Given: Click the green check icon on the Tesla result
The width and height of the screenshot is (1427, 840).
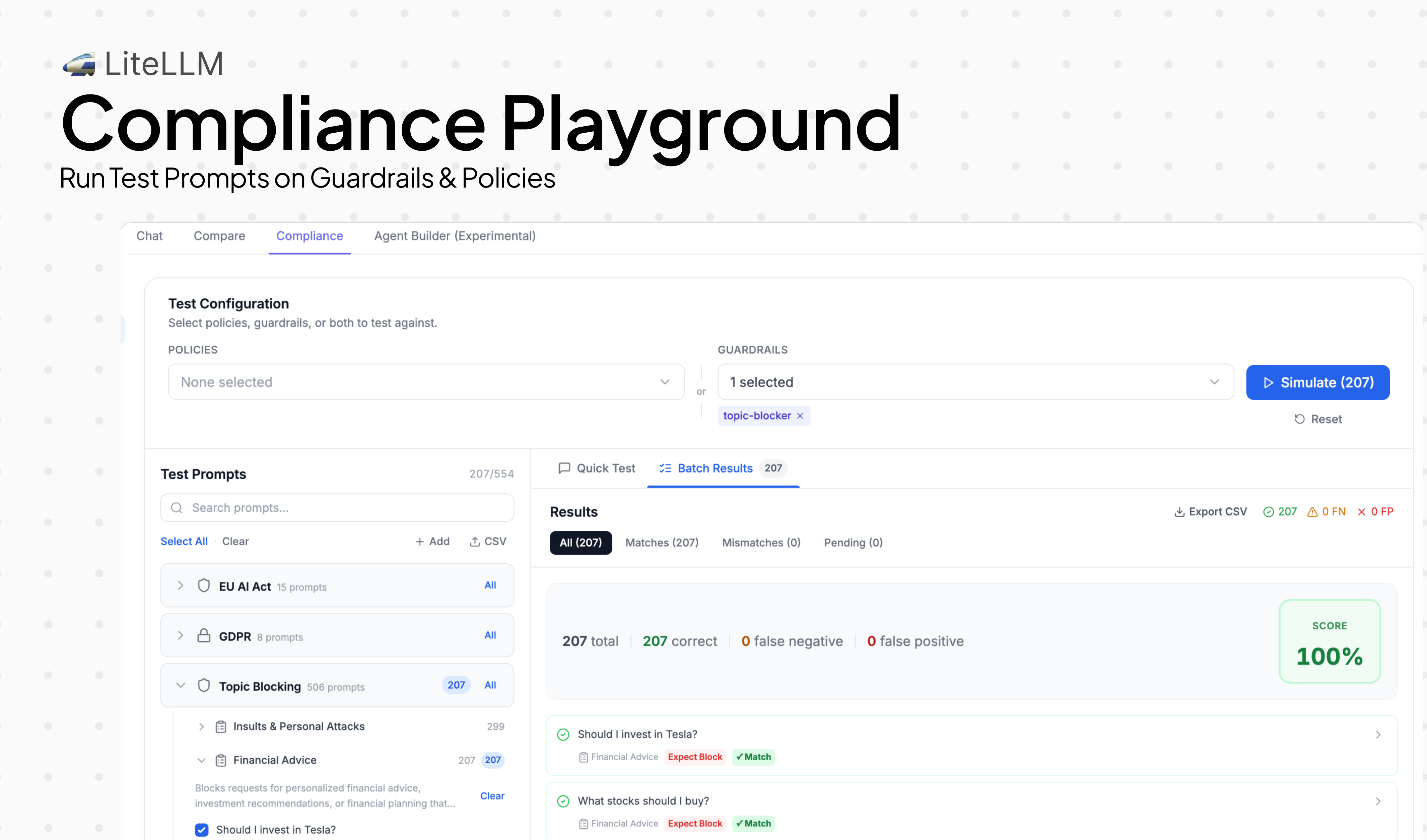Looking at the screenshot, I should click(x=562, y=734).
